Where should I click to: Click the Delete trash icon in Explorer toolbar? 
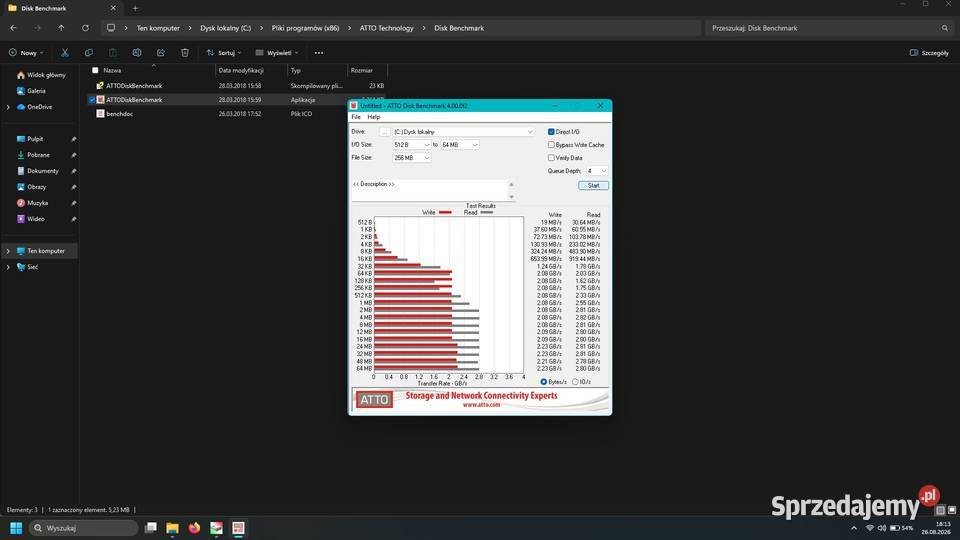185,53
